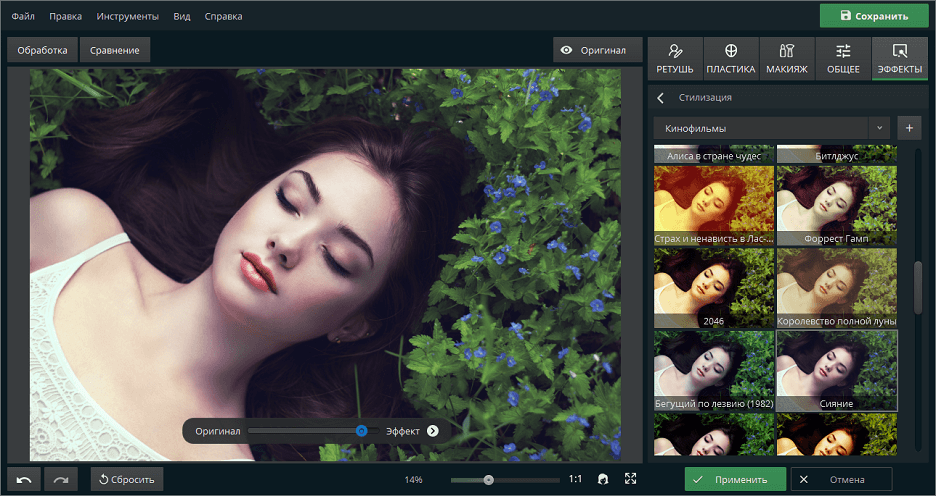
Task: Toggle the Оригинал eye preview button
Action: [594, 50]
